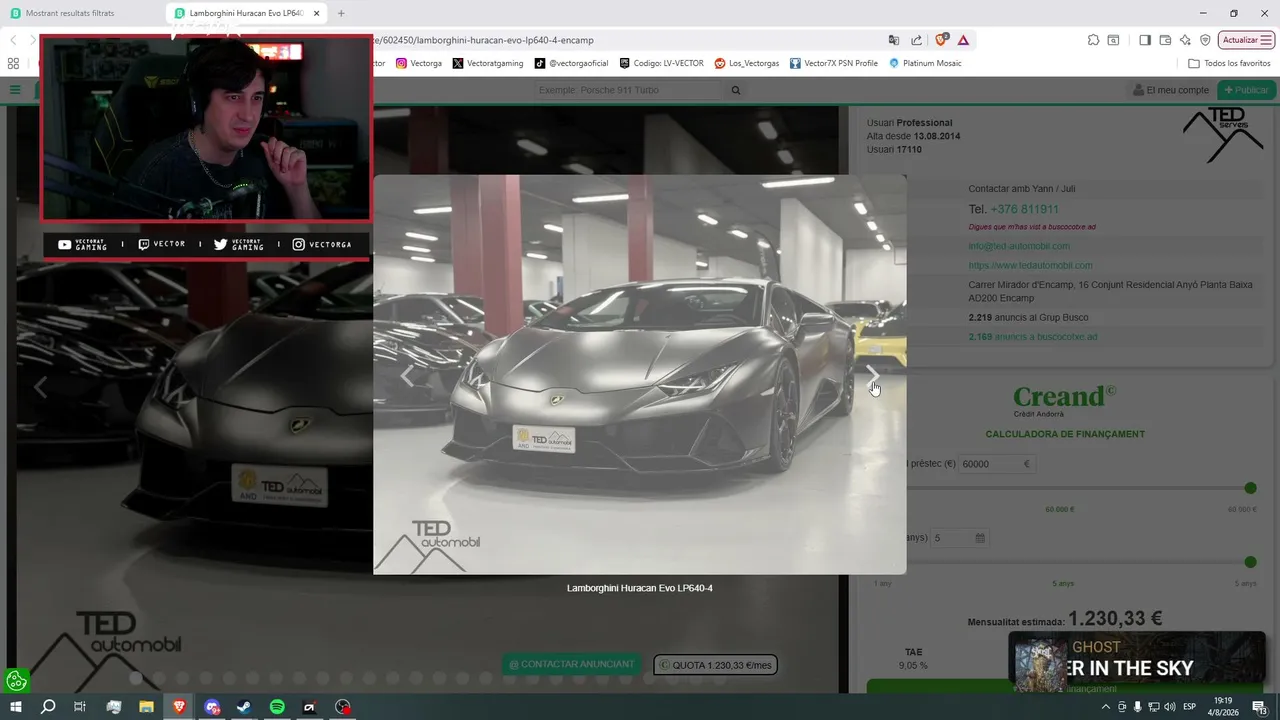This screenshot has height=720, width=1280.
Task: Show next photo in lightbox gallery
Action: point(872,375)
